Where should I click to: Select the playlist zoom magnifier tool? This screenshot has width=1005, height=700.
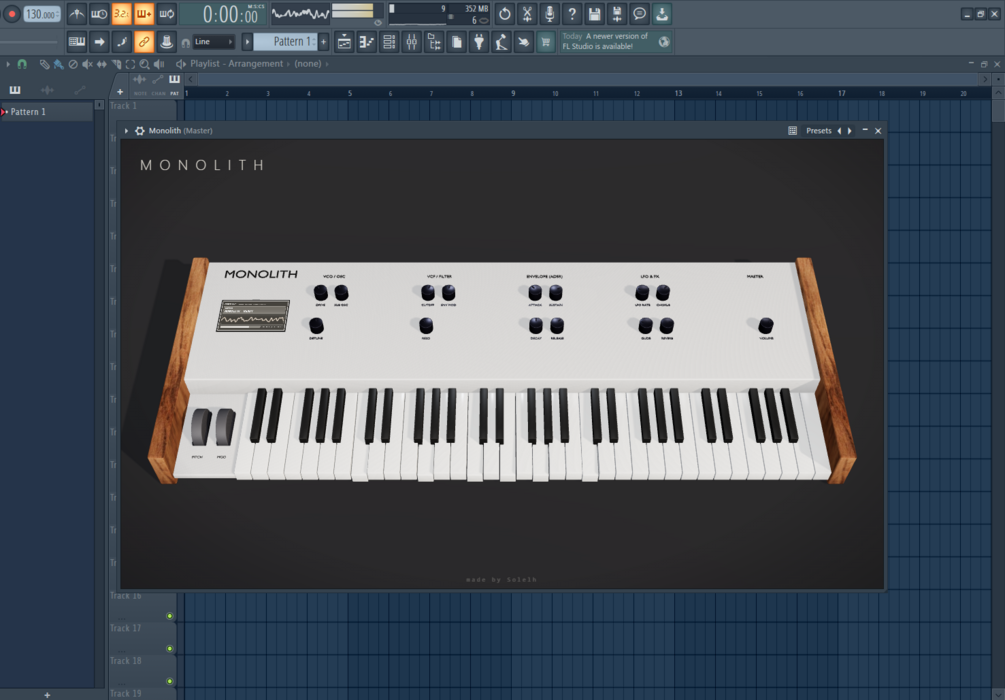click(x=144, y=63)
